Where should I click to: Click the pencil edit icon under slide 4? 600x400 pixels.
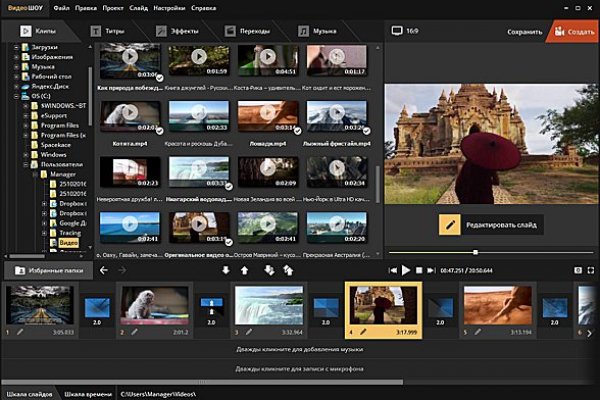(x=365, y=331)
